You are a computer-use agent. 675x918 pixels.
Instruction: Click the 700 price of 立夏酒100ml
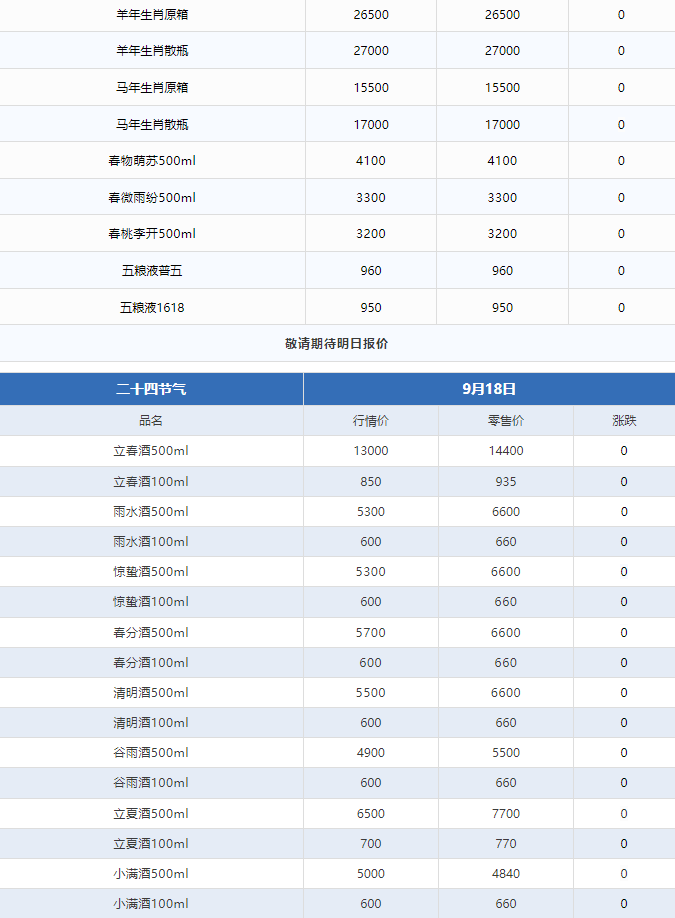[371, 844]
